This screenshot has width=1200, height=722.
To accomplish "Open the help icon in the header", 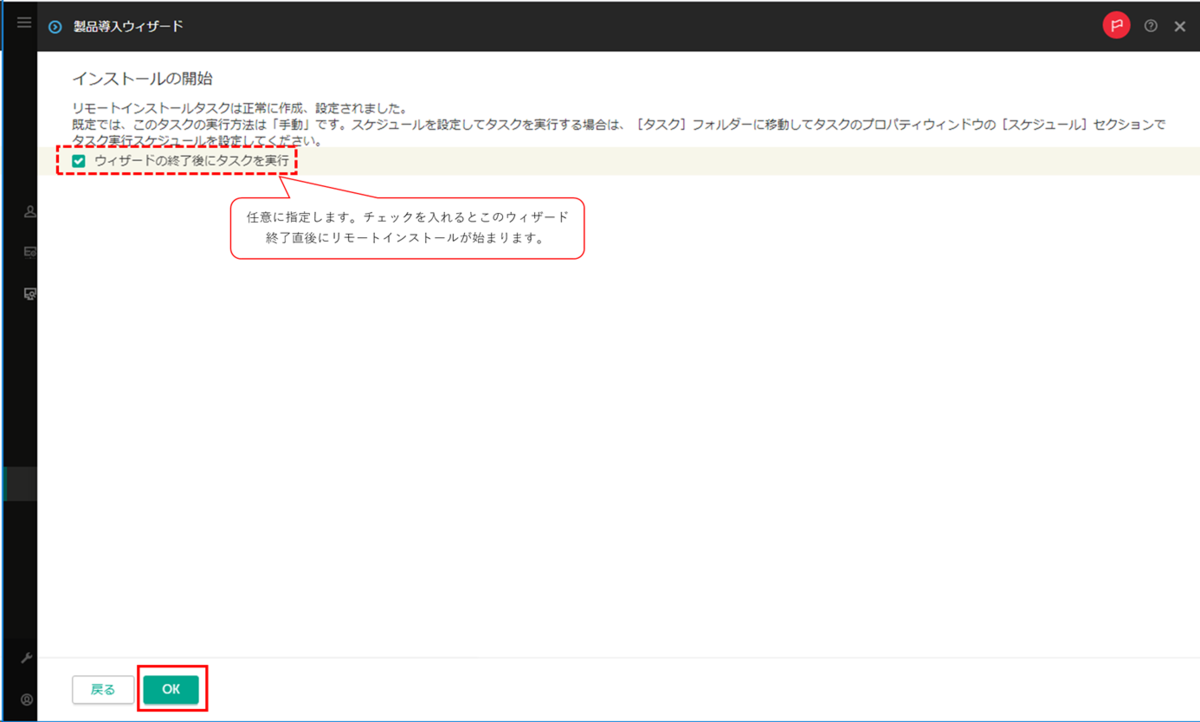I will pos(1151,24).
